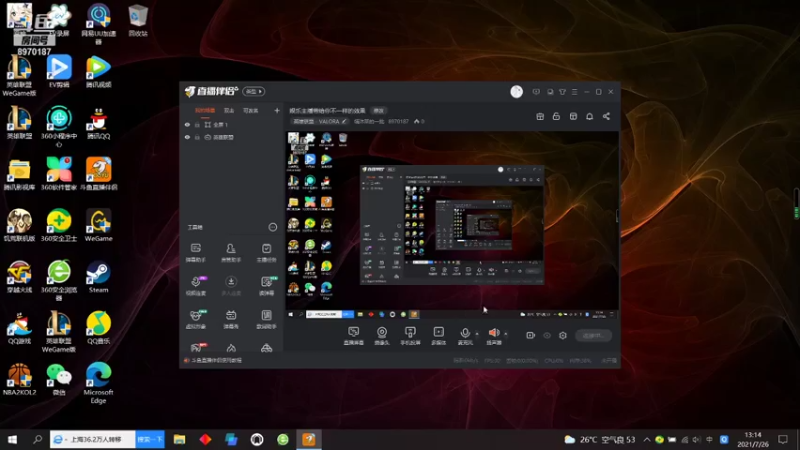Hide the 英雄联盟 source with its eye icon
The width and height of the screenshot is (800, 450).
click(x=187, y=137)
